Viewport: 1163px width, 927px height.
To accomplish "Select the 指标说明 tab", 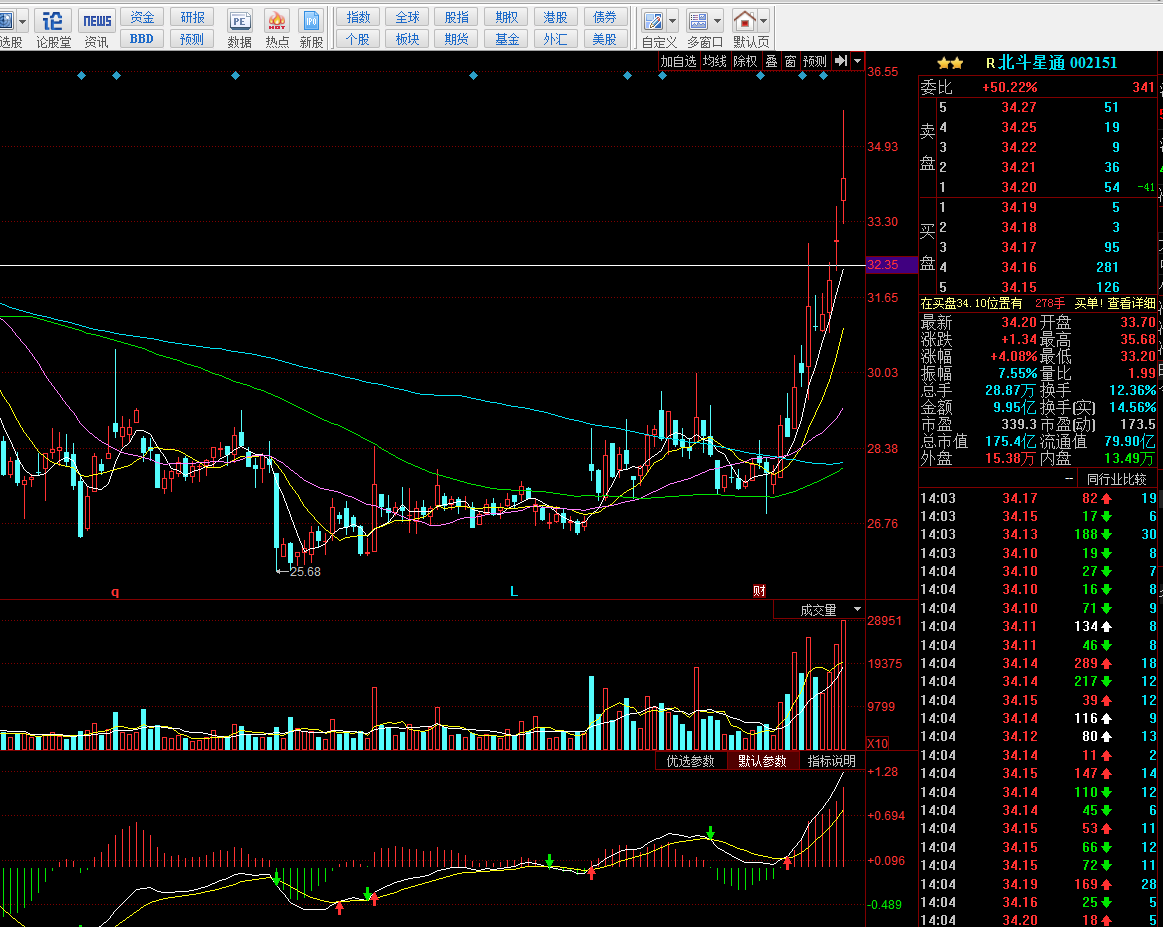I will 831,761.
